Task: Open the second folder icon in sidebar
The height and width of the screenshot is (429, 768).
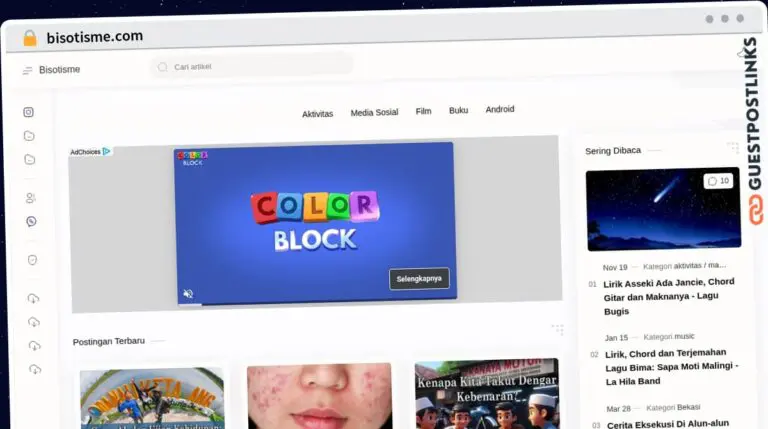Action: [x=30, y=159]
